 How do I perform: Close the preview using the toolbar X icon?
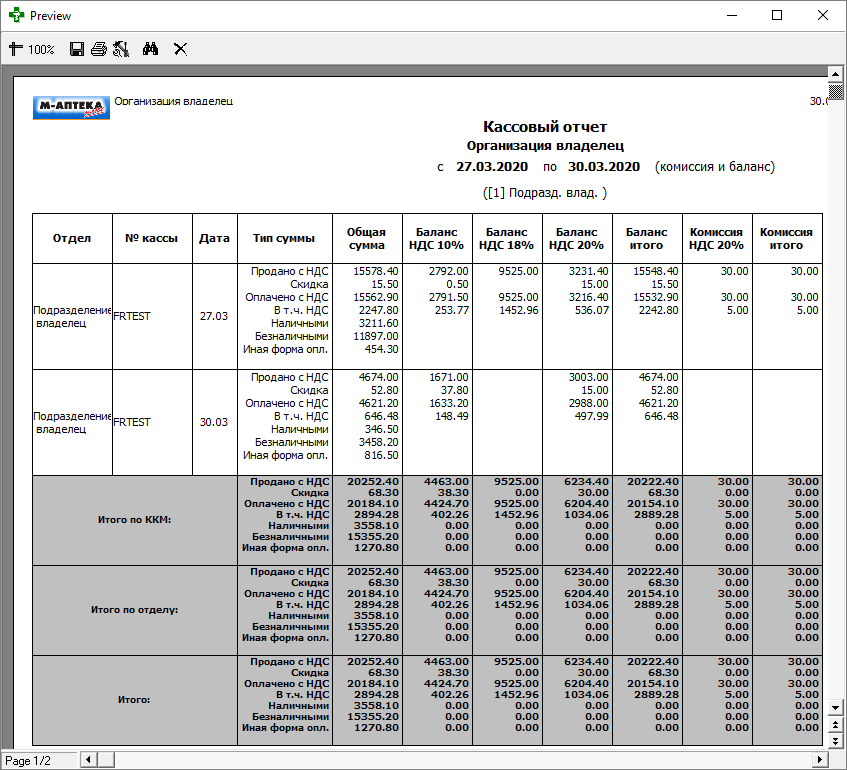(x=181, y=48)
